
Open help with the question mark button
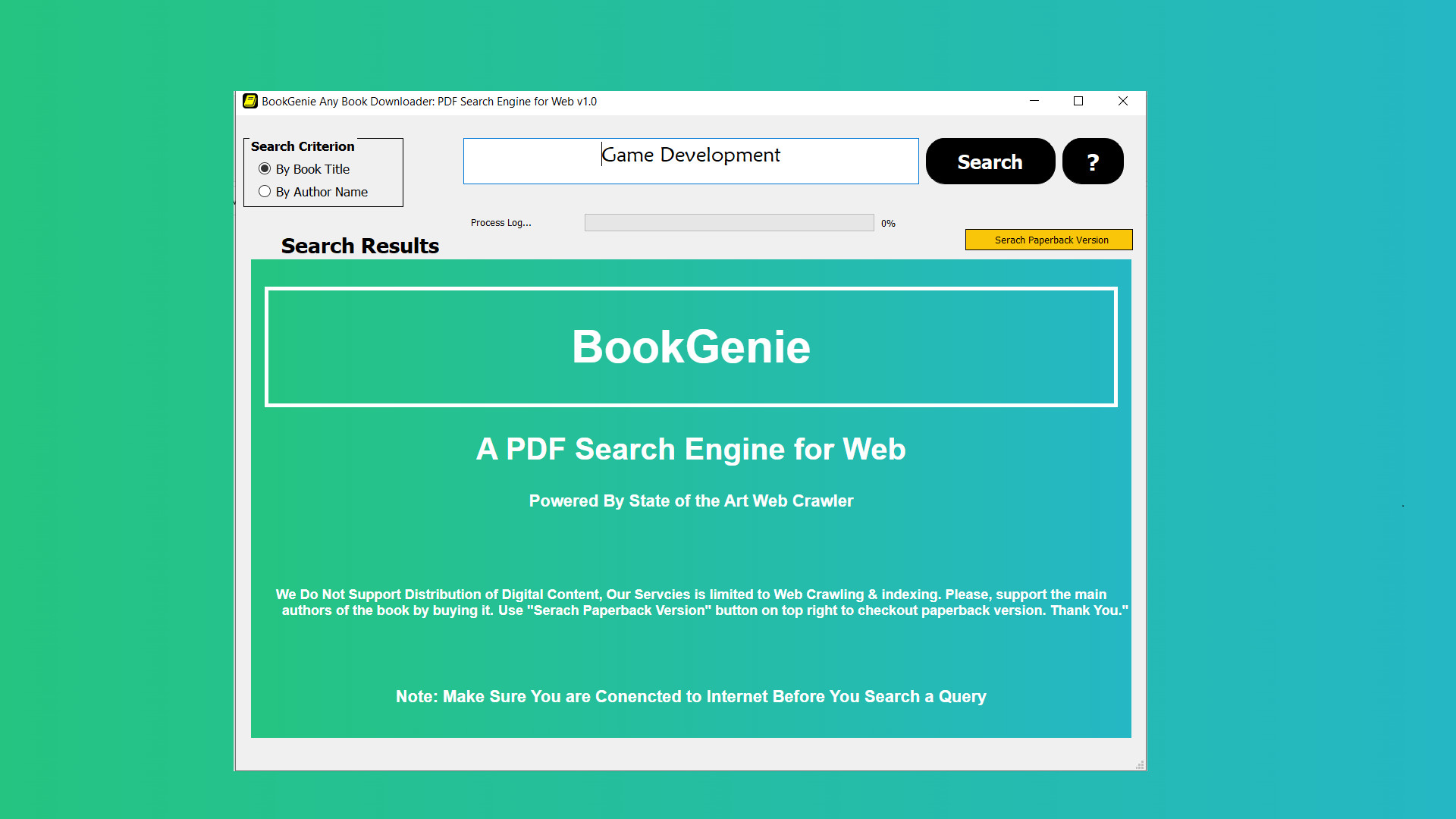(x=1093, y=161)
